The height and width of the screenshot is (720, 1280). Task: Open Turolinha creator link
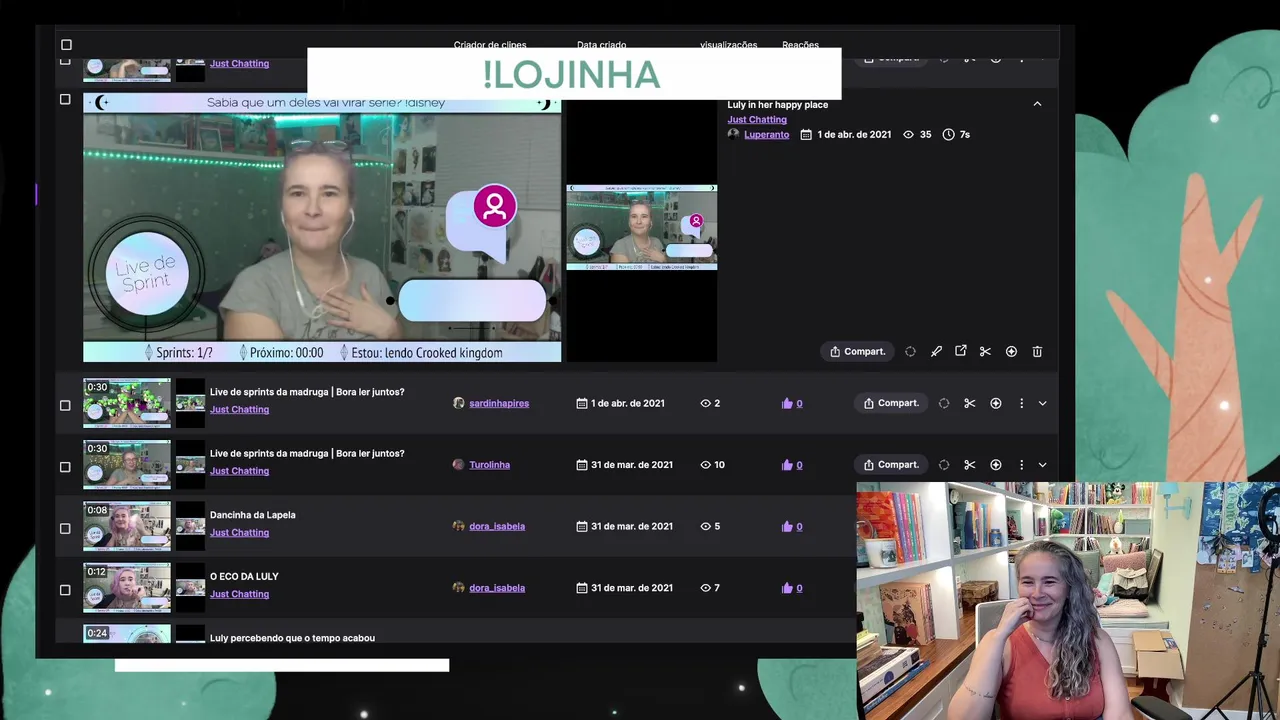[489, 465]
